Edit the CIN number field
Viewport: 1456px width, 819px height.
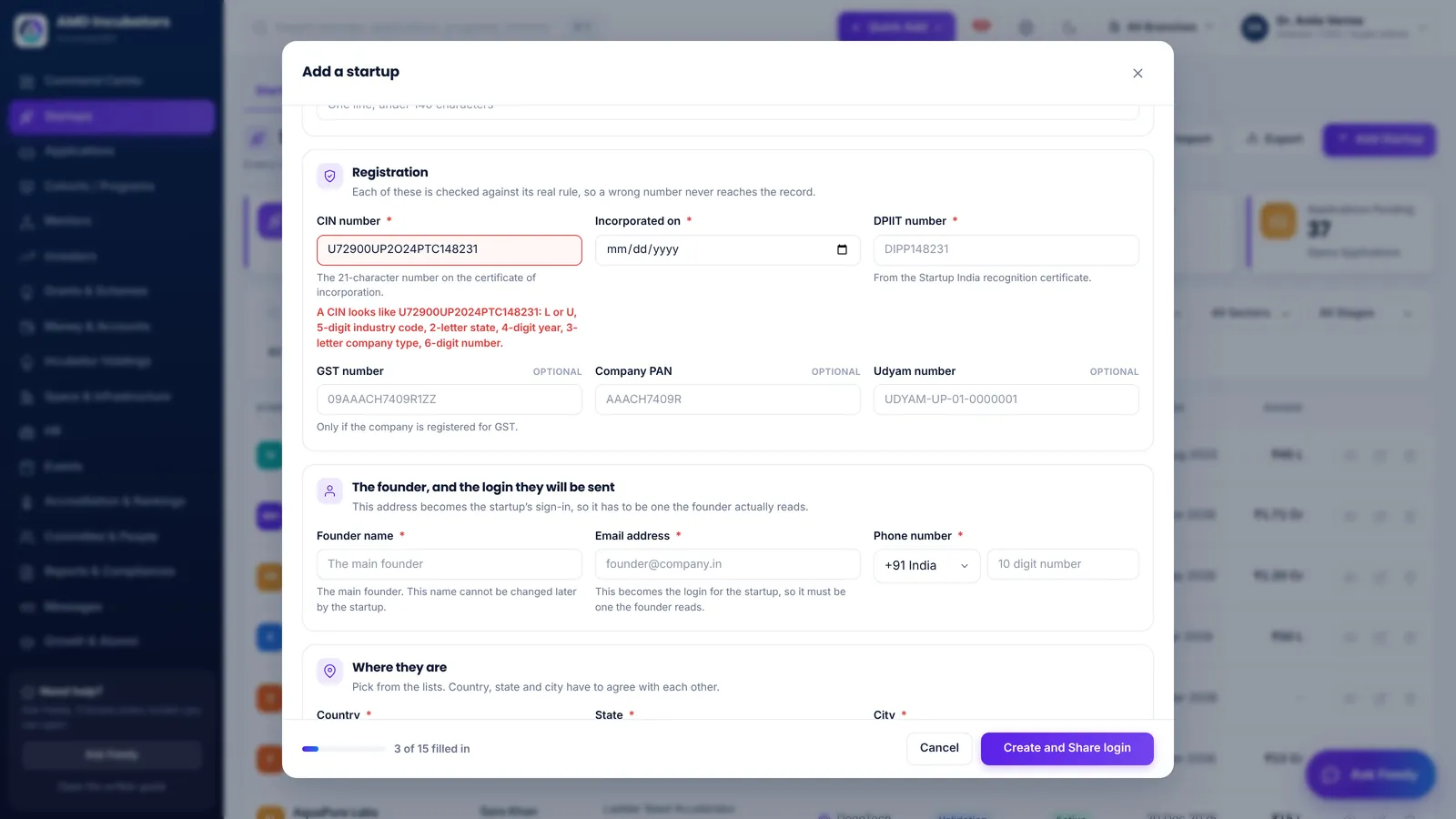(x=450, y=250)
